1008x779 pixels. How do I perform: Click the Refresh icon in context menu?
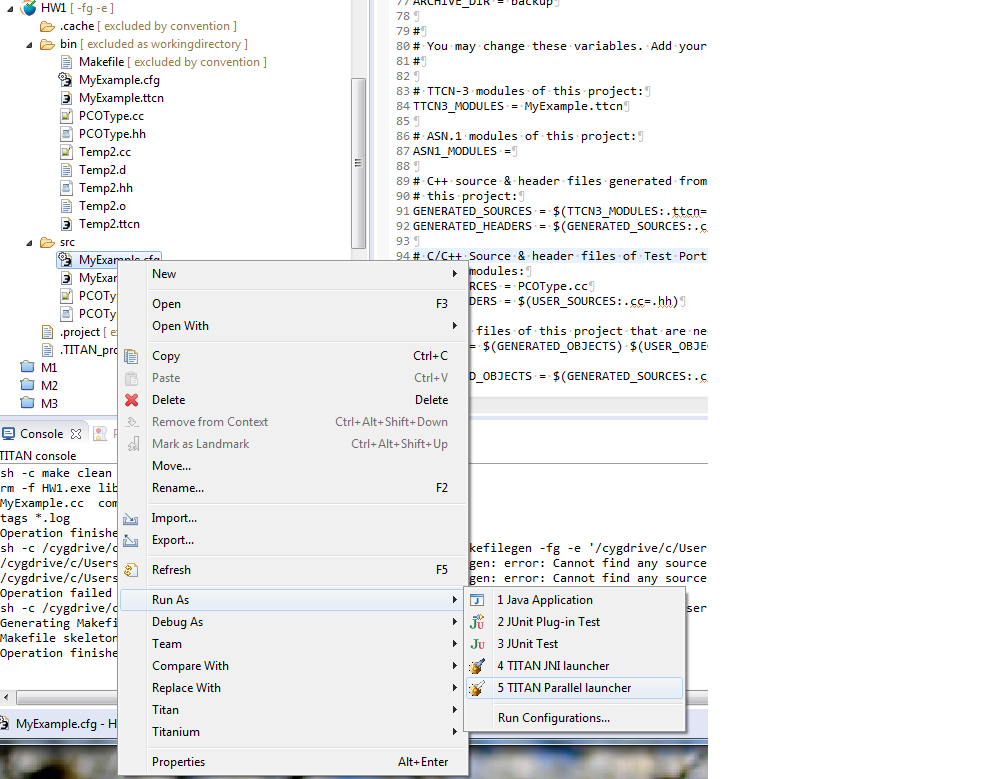point(131,570)
